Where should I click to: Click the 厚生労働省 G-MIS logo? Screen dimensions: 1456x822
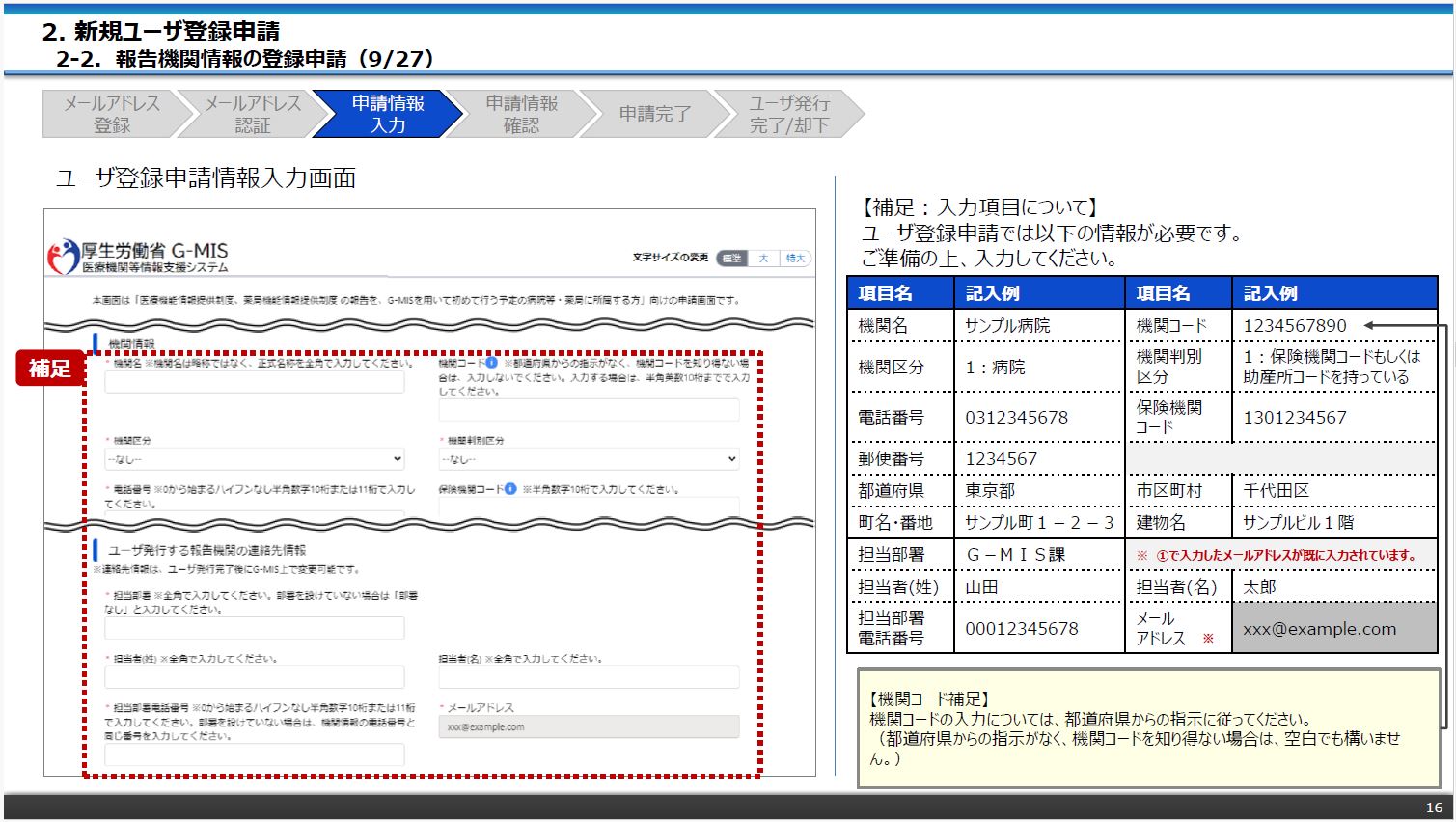(137, 257)
